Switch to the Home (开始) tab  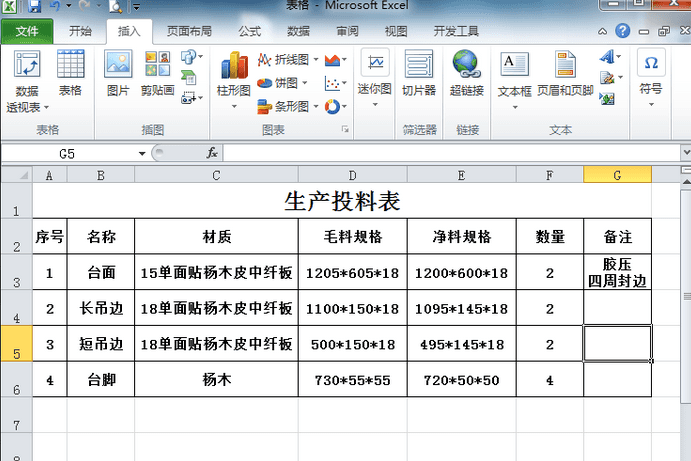(x=80, y=31)
